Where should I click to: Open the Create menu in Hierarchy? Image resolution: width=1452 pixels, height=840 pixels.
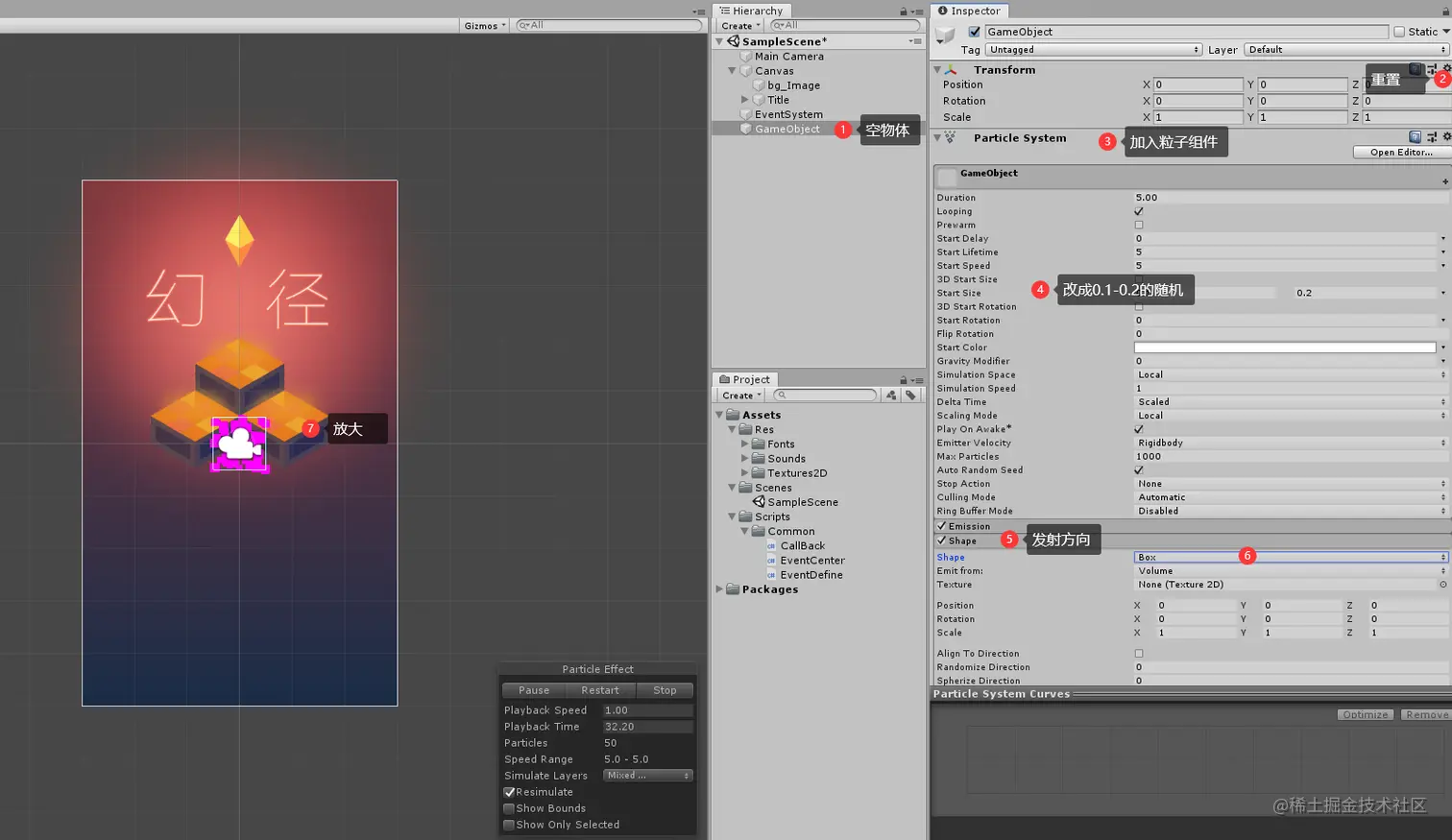(740, 26)
